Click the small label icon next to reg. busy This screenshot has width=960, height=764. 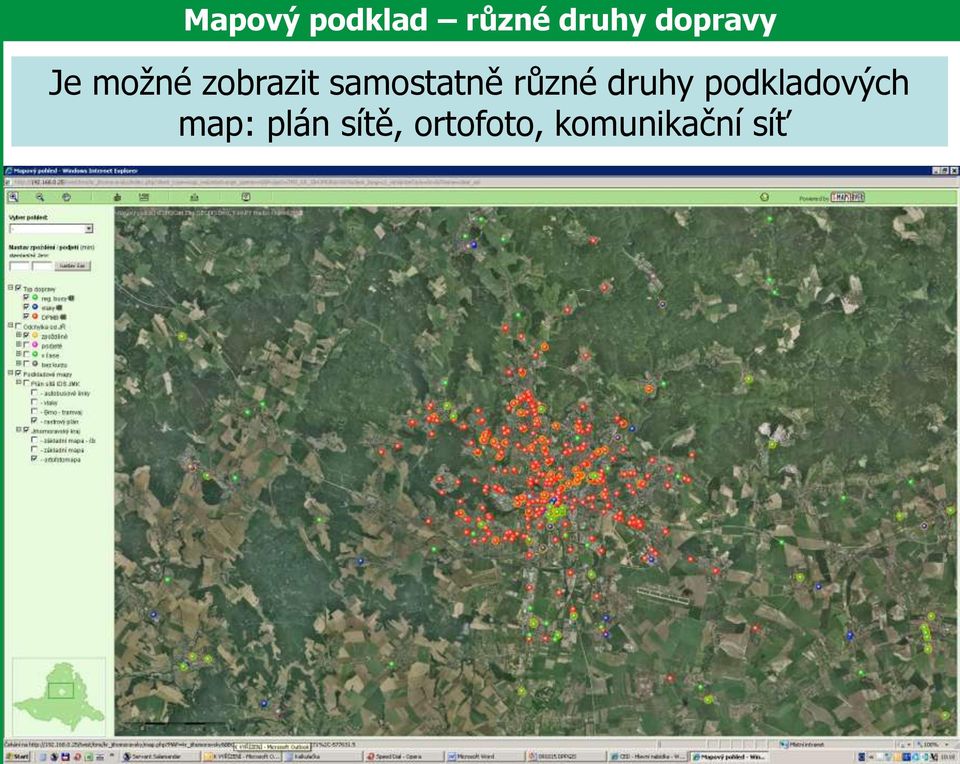(x=71, y=298)
